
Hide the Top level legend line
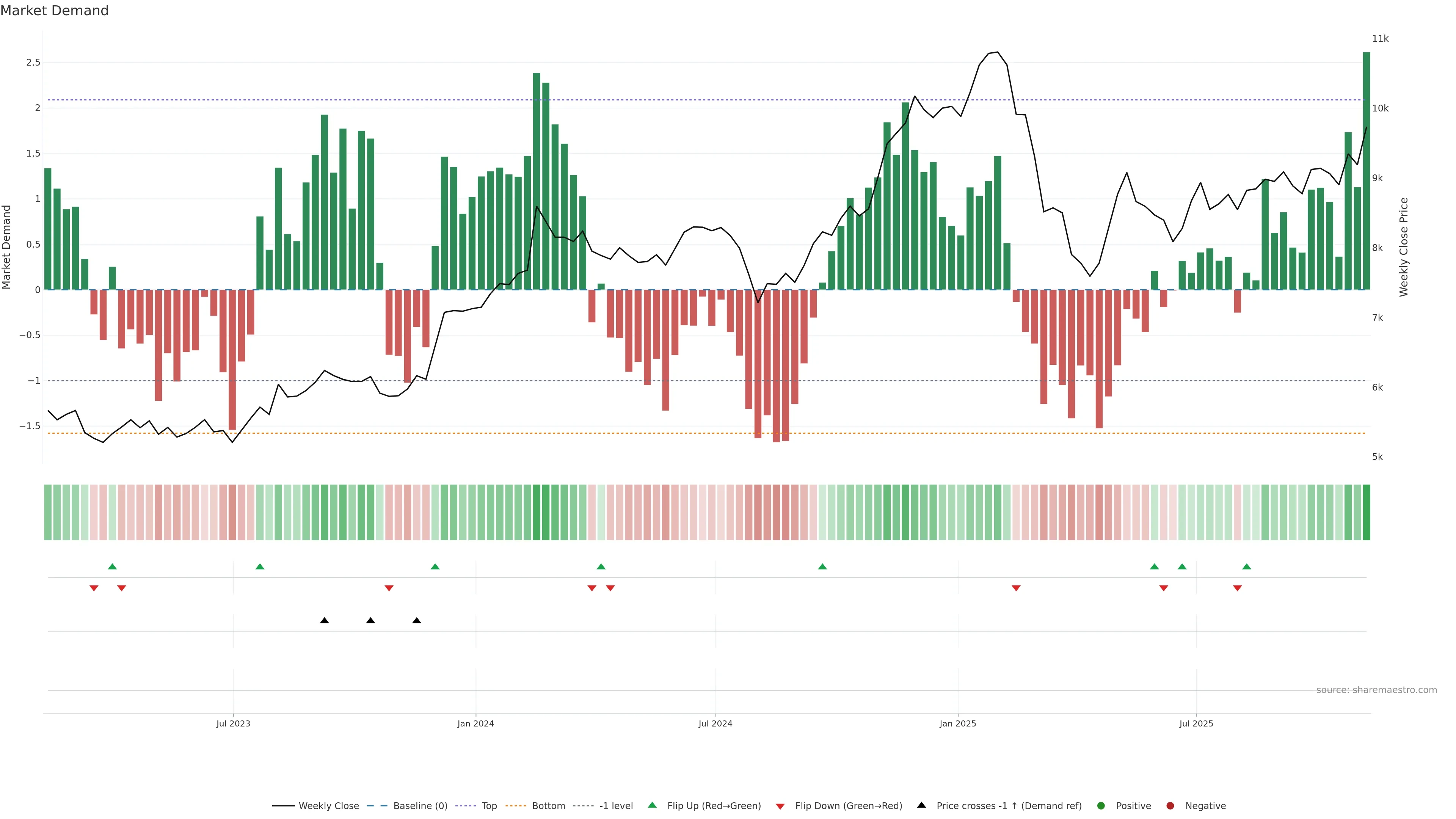coord(489,805)
